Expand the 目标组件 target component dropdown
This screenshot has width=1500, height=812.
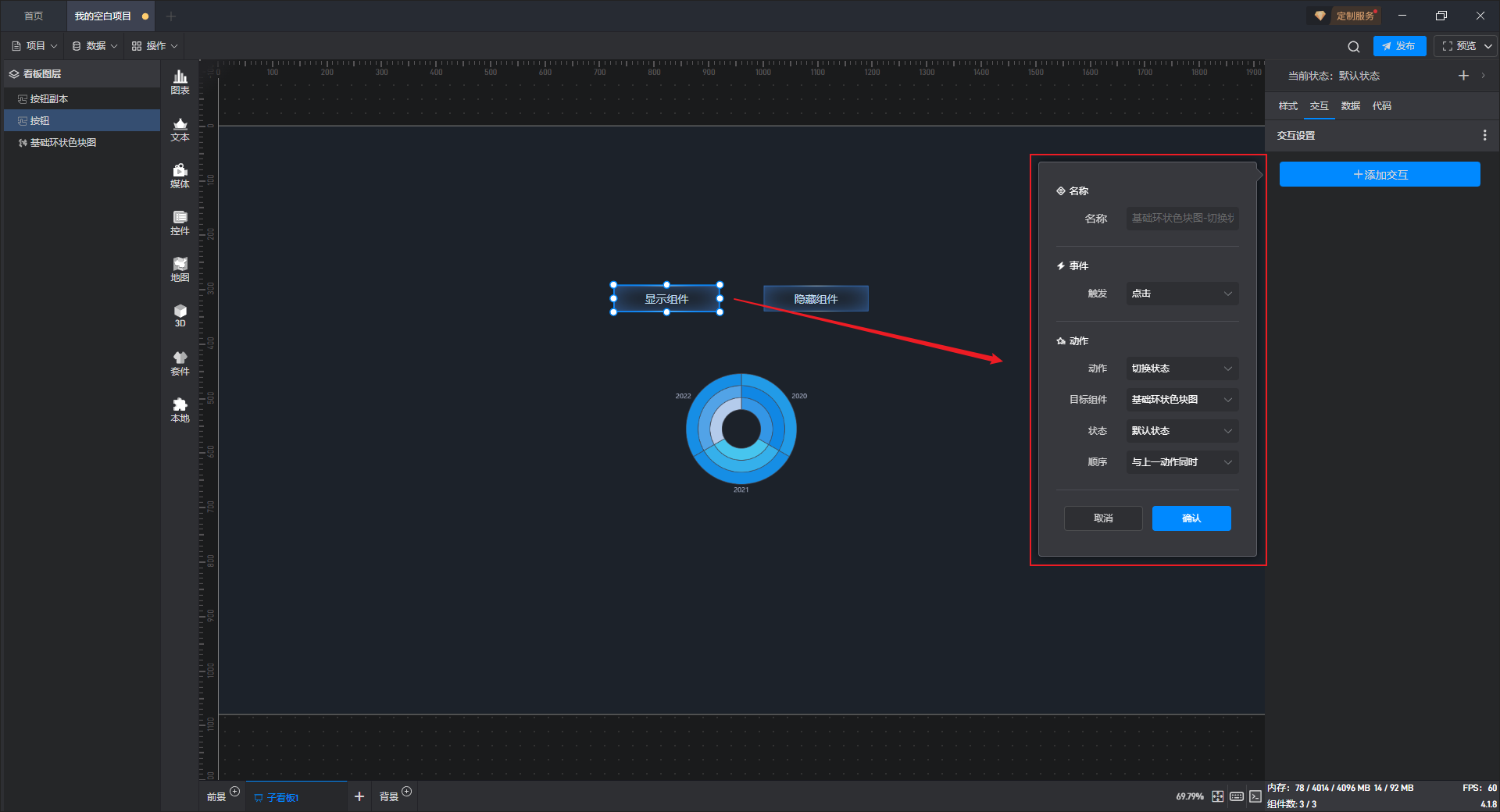(x=1181, y=400)
